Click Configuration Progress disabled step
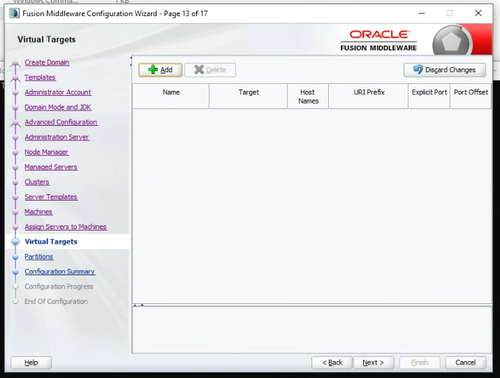 click(59, 286)
